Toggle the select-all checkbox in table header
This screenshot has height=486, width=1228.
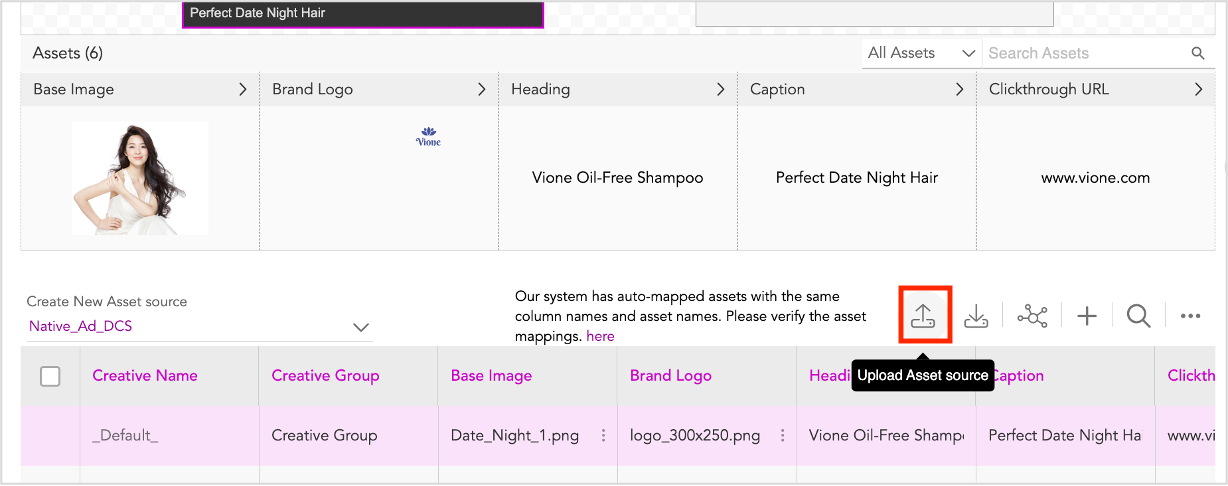click(50, 376)
